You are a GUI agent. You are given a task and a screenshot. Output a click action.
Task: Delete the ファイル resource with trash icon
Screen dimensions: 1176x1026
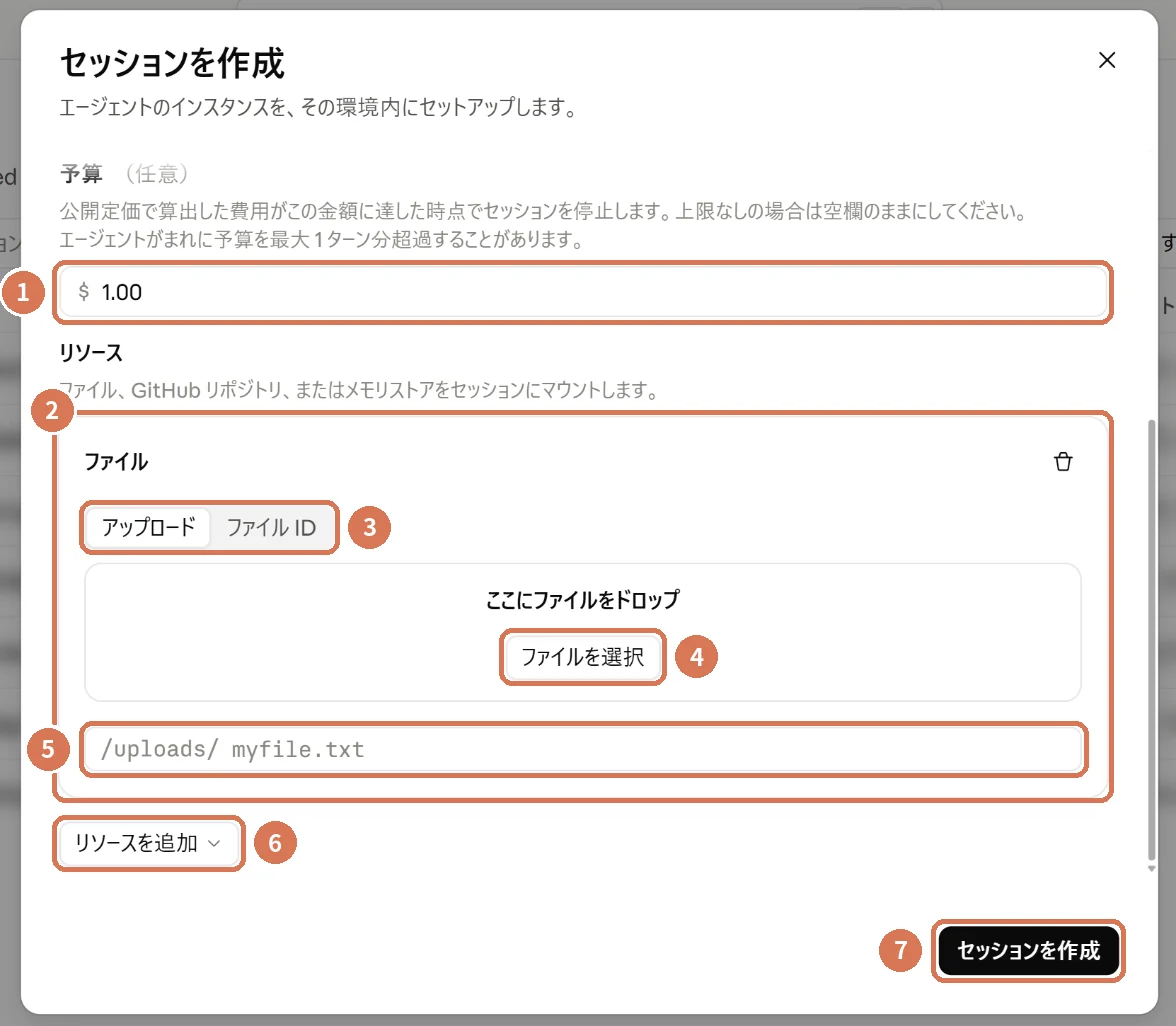(x=1063, y=461)
